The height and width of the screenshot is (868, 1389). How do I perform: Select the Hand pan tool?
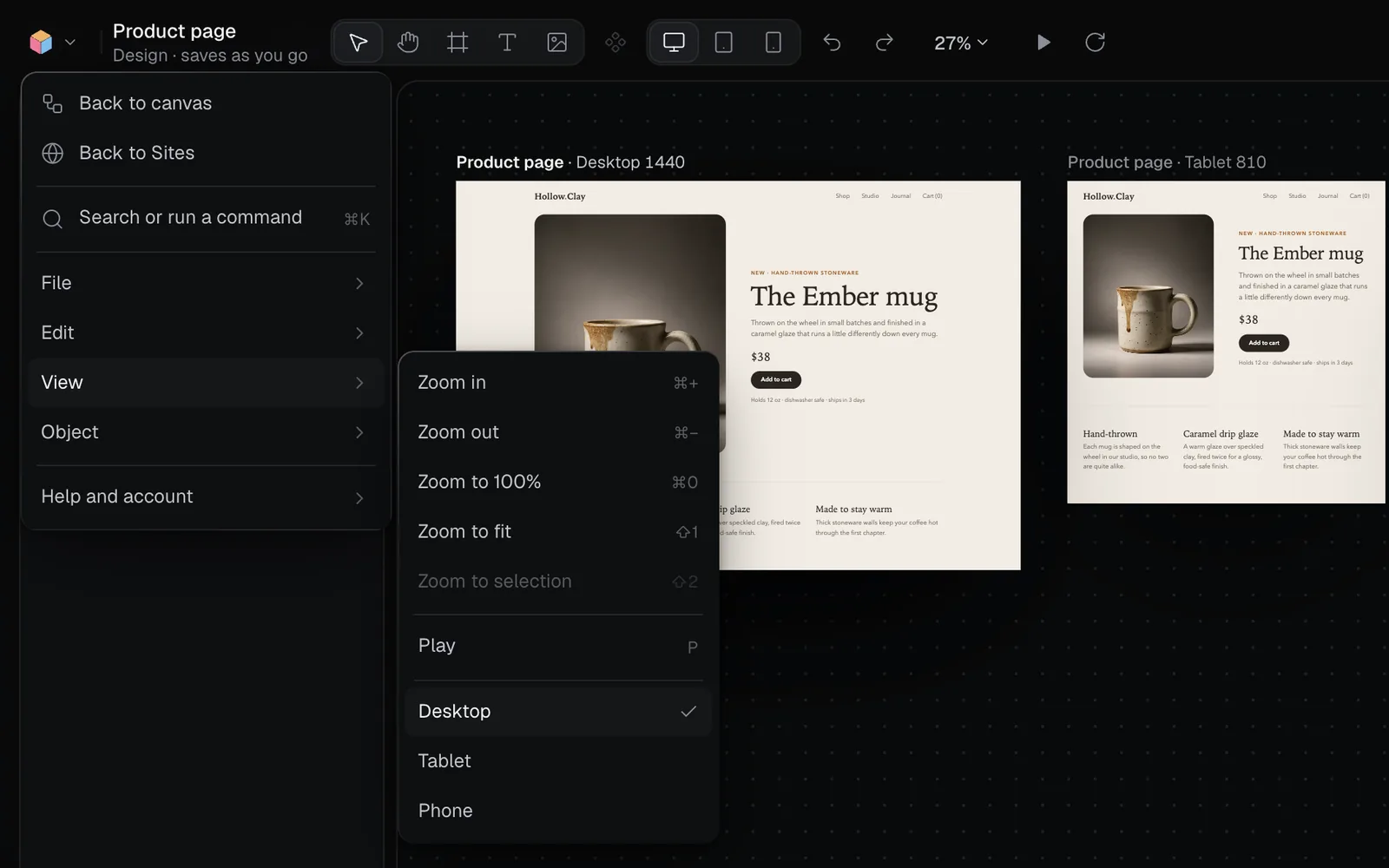pos(407,43)
